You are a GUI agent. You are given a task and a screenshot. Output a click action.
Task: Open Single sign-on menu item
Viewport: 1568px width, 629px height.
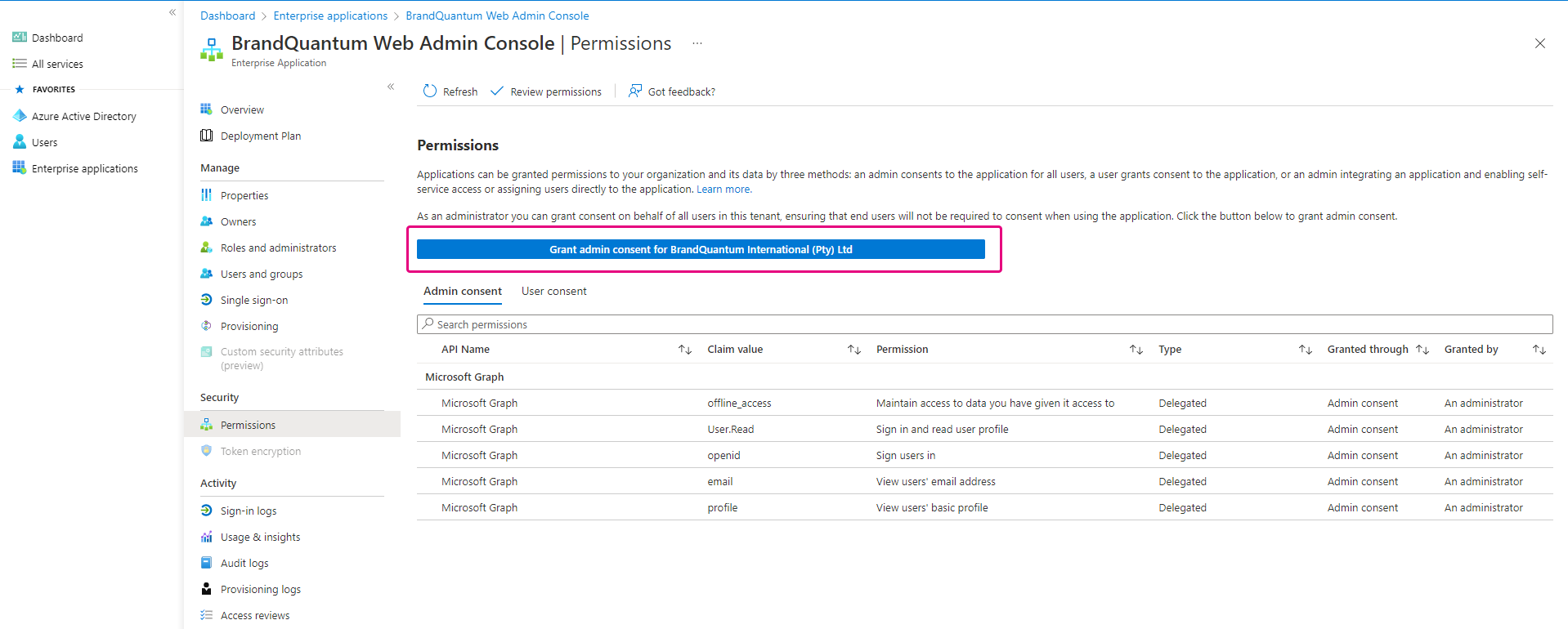pyautogui.click(x=254, y=300)
